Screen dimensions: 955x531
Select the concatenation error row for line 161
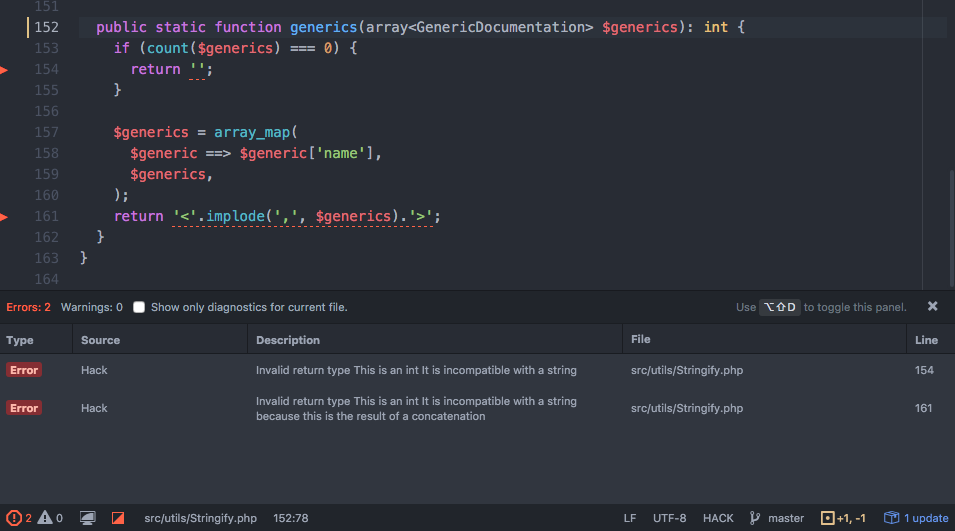[x=478, y=409]
